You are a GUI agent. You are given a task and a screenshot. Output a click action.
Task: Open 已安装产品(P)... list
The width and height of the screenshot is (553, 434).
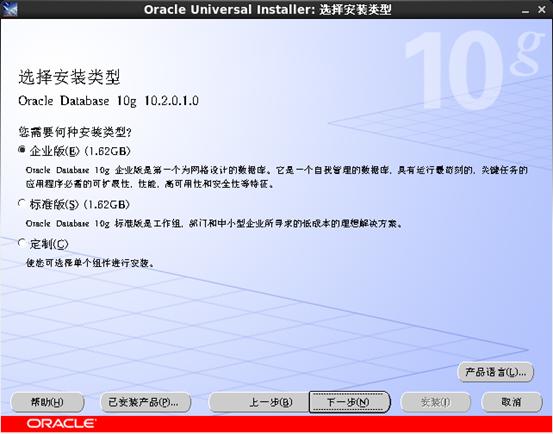146,402
